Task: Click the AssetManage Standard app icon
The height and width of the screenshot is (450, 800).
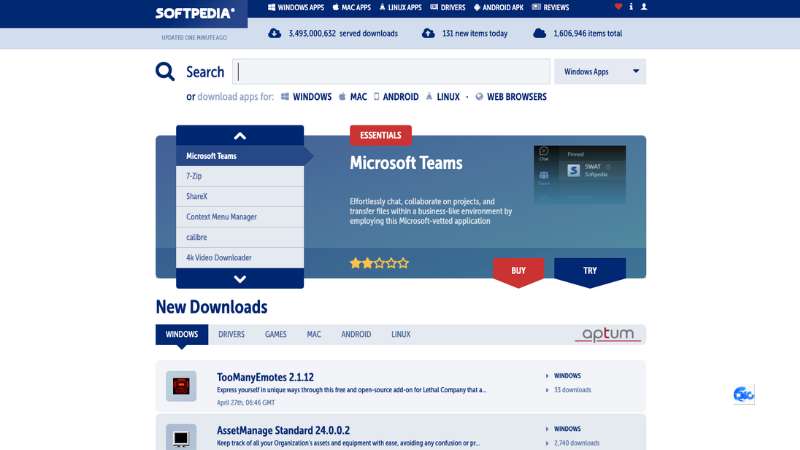Action: 181,437
